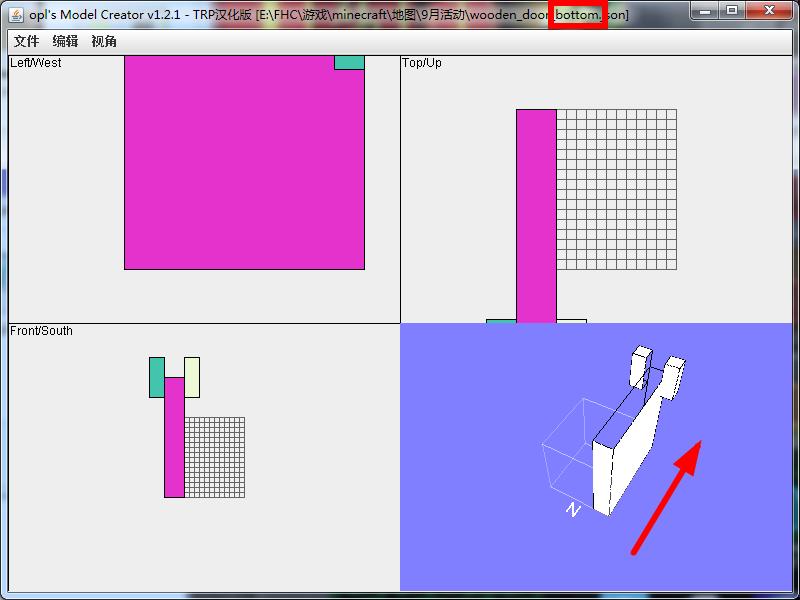Click the Top/Up viewport label
This screenshot has width=800, height=600.
pyautogui.click(x=421, y=63)
